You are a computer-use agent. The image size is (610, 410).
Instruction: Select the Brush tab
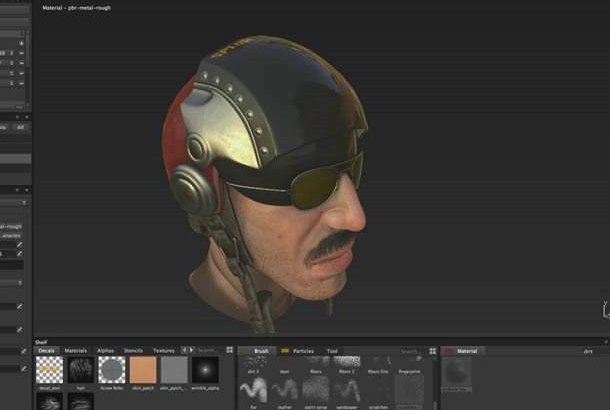point(261,351)
